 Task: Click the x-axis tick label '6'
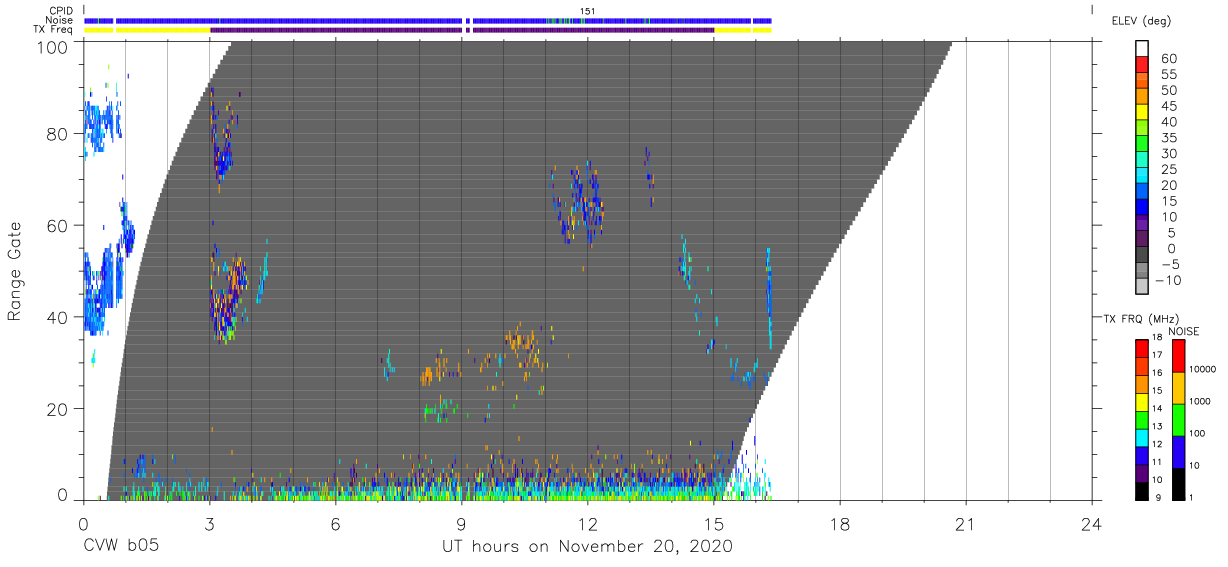point(335,523)
